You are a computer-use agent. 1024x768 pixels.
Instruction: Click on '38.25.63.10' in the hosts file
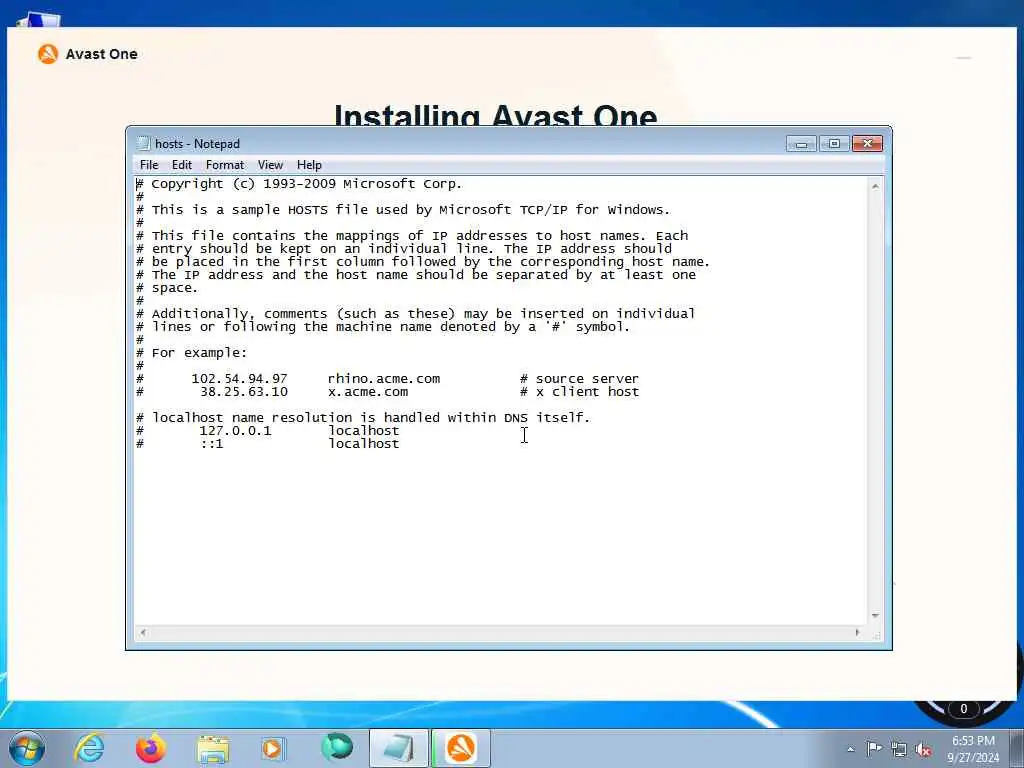click(x=244, y=392)
